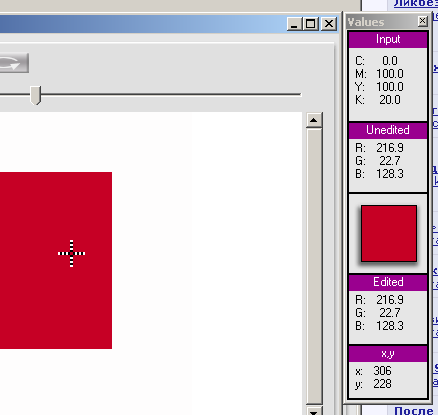Click the K value 20.0 field
The height and width of the screenshot is (415, 438).
390,100
